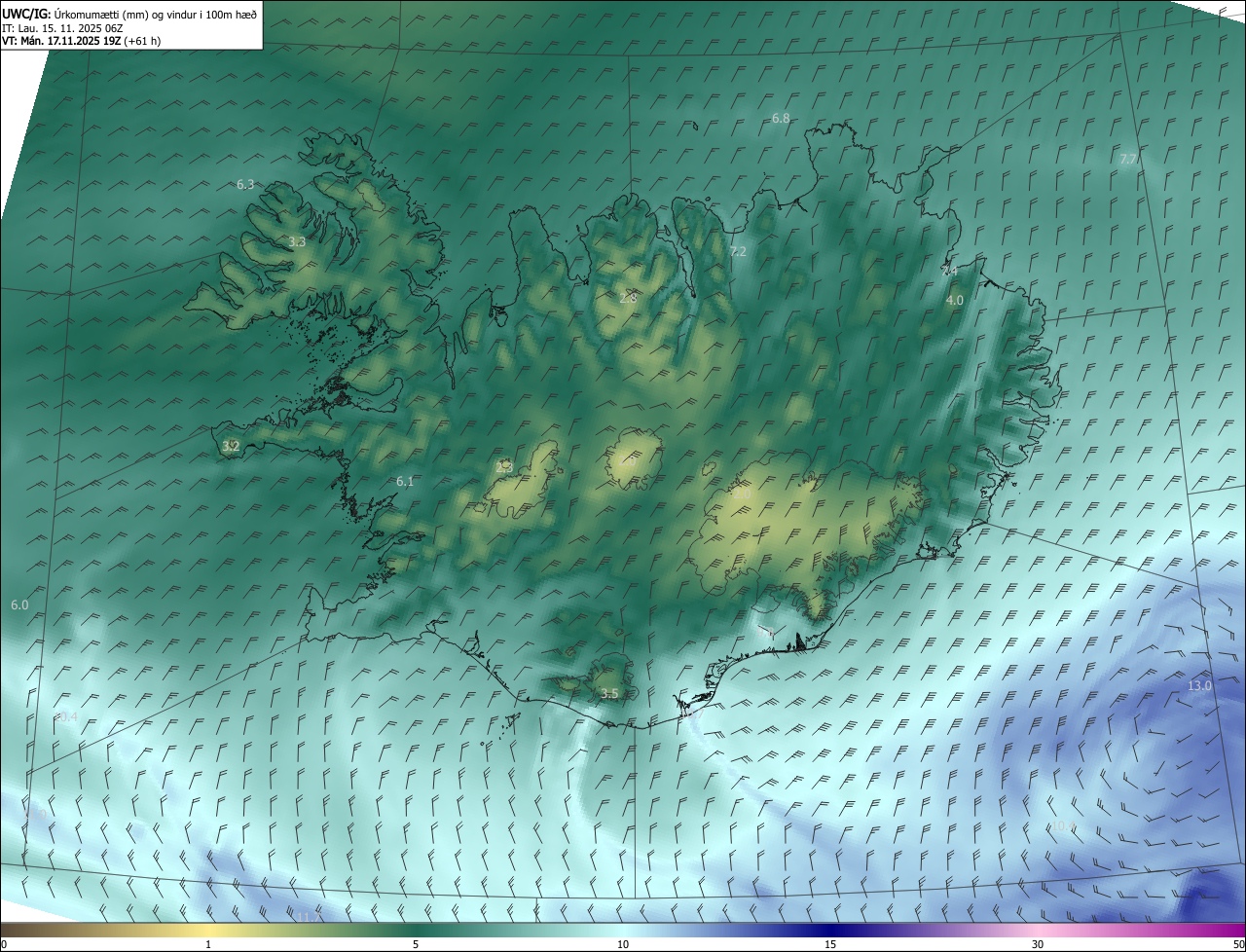This screenshot has height=952, width=1246.
Task: Click the colorbar tick label 15
Action: click(830, 944)
